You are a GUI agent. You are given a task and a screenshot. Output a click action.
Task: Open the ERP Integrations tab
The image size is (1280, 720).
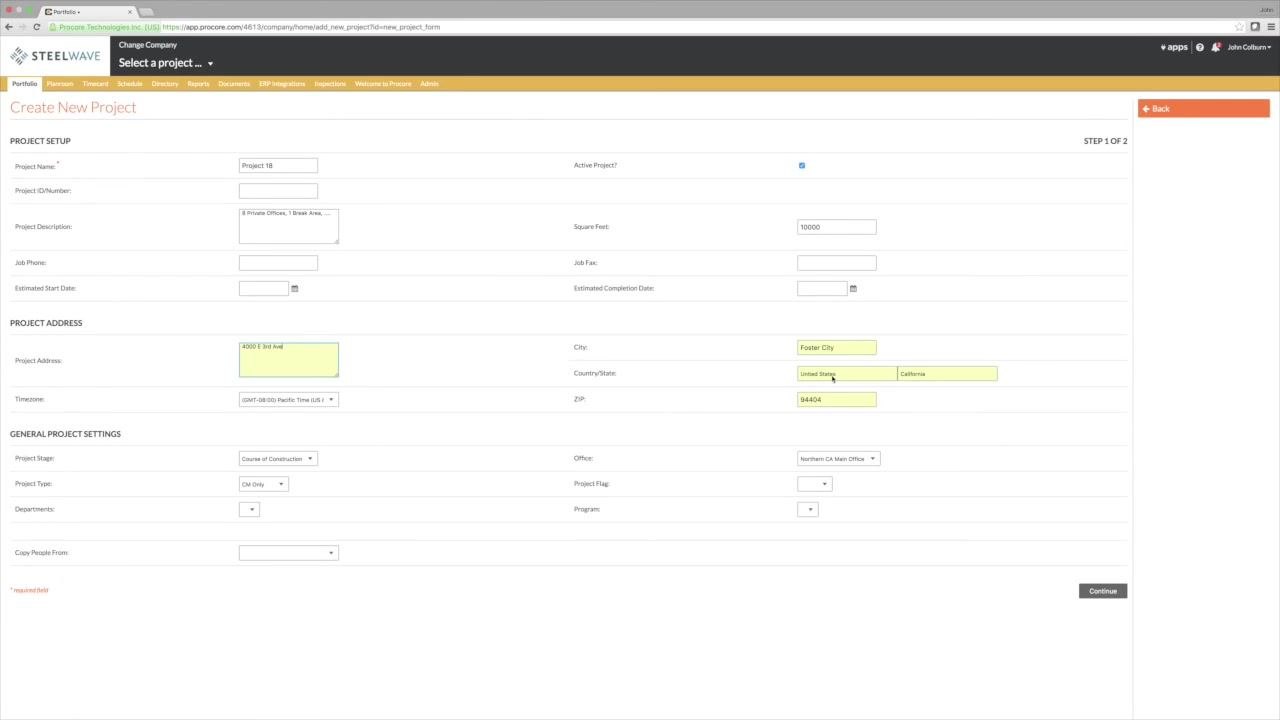(x=282, y=84)
